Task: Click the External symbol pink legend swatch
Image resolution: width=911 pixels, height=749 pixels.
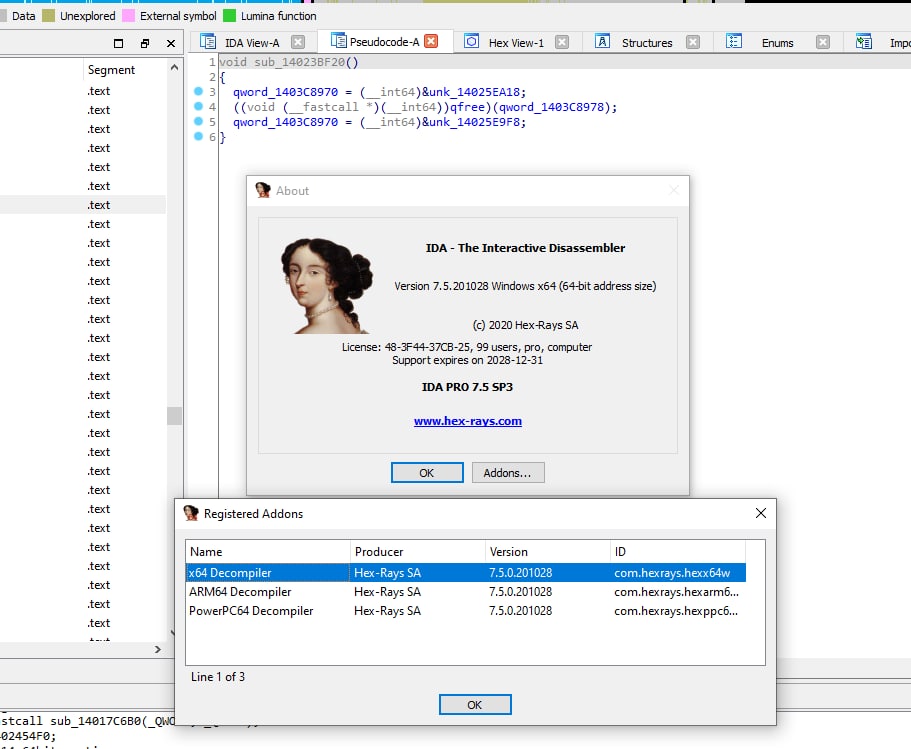Action: coord(128,16)
